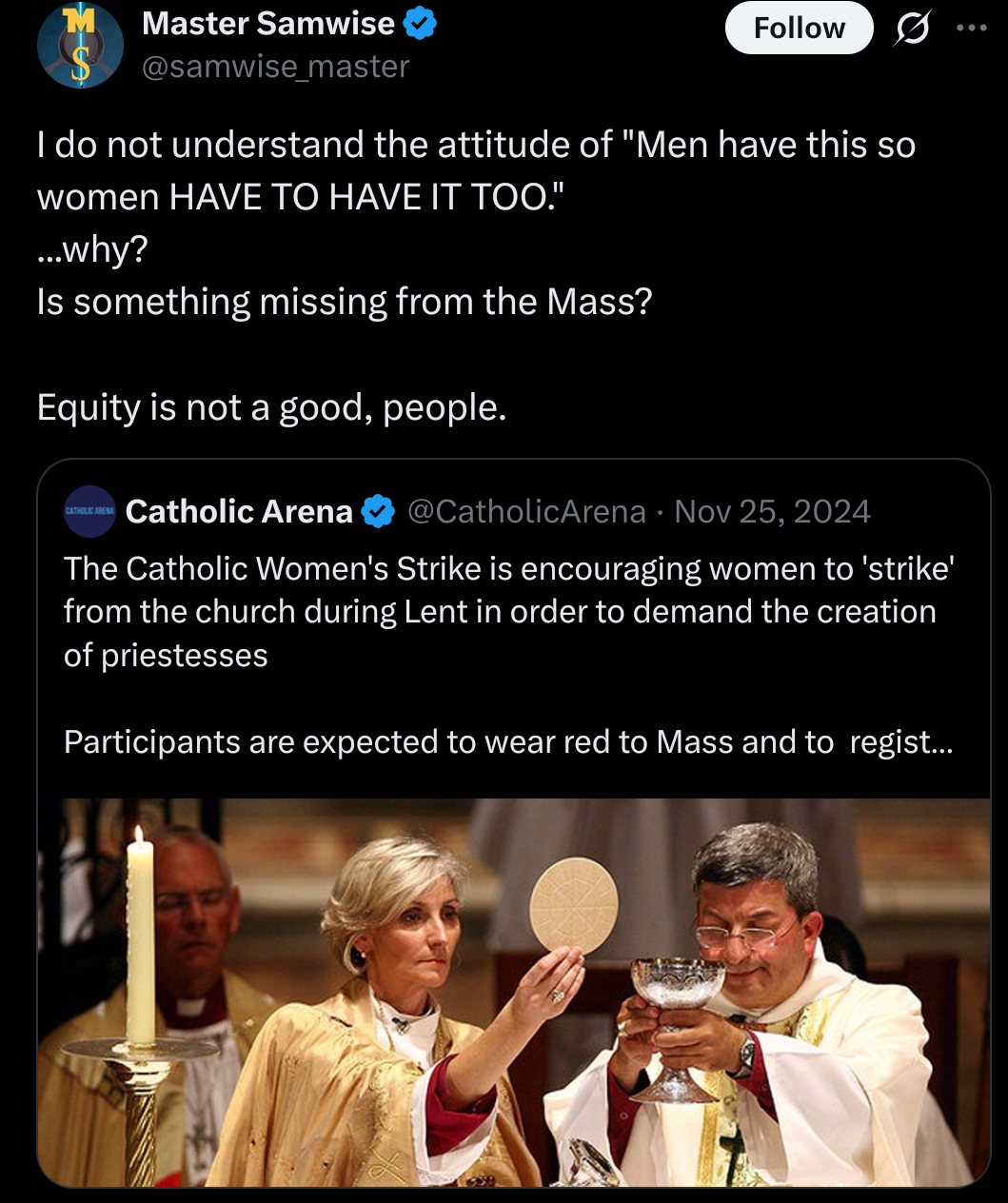The height and width of the screenshot is (1203, 1008).
Task: Open the Master Samwise display name
Action: 267,24
